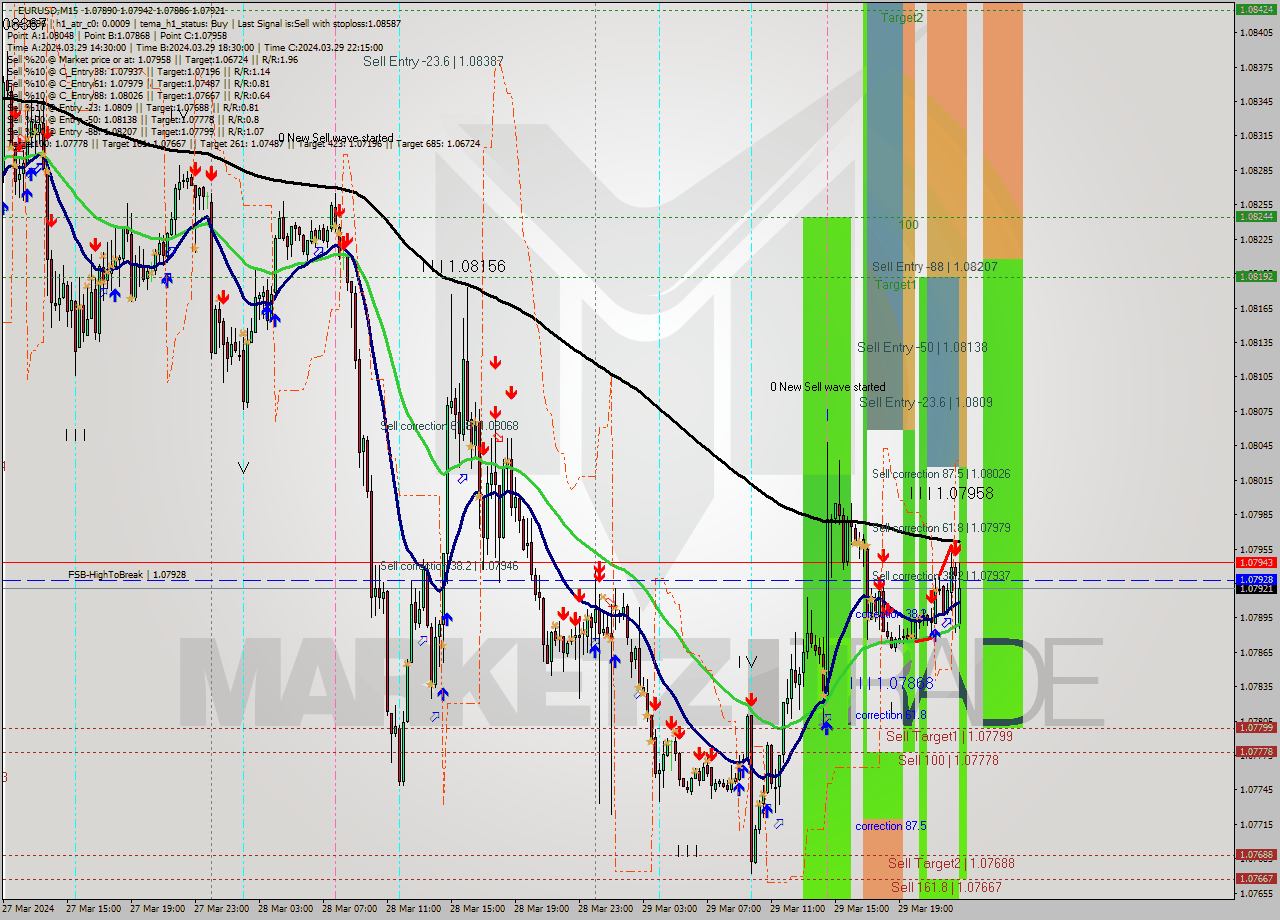The height and width of the screenshot is (920, 1280).
Task: Click the 1.08045 price scale value
Action: pos(1257,446)
